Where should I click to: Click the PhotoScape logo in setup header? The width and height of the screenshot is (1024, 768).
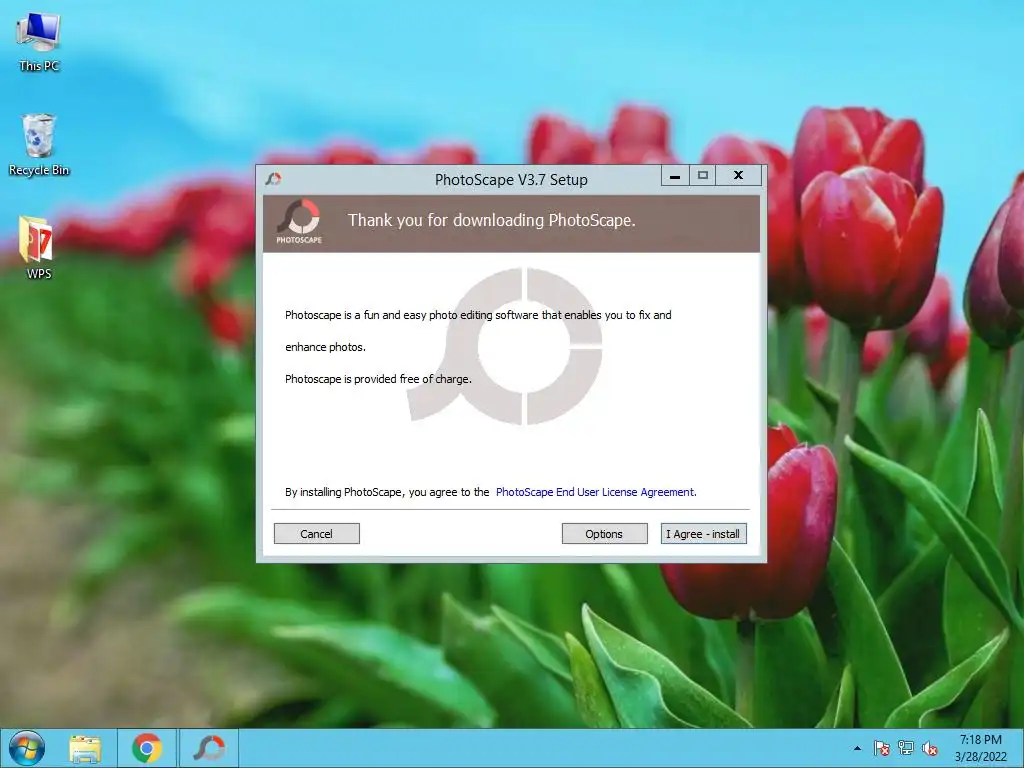pyautogui.click(x=299, y=223)
